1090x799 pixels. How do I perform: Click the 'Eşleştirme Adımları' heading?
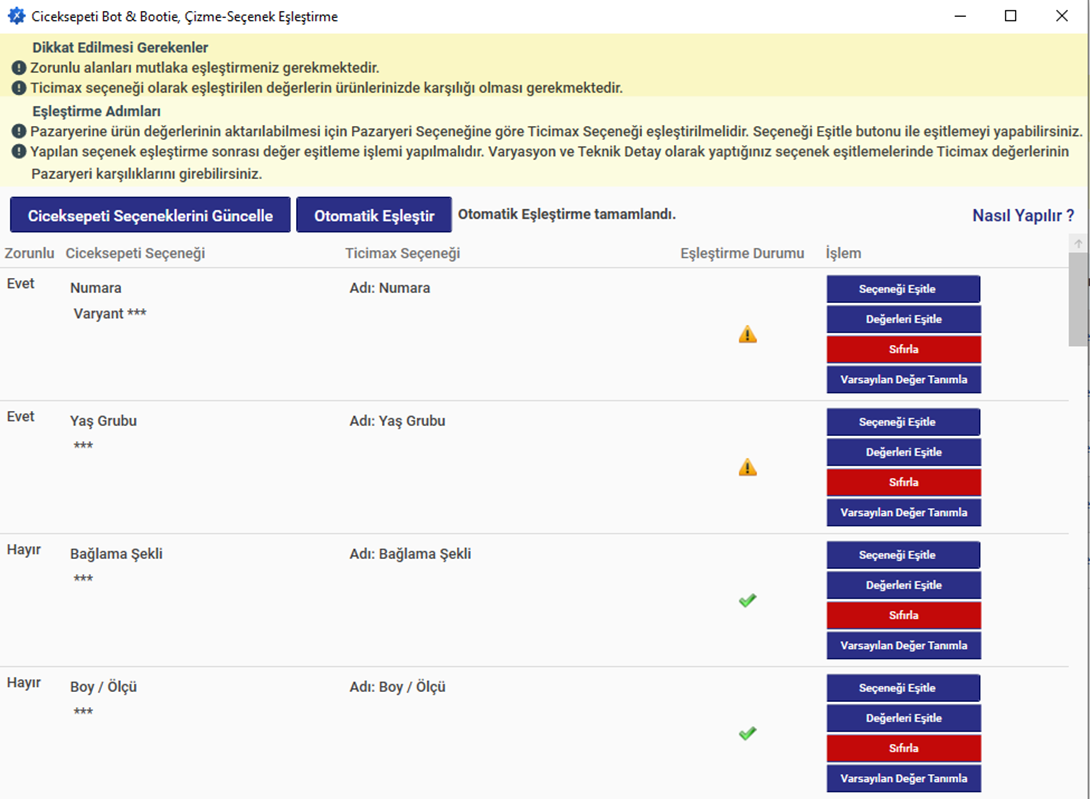(x=96, y=111)
